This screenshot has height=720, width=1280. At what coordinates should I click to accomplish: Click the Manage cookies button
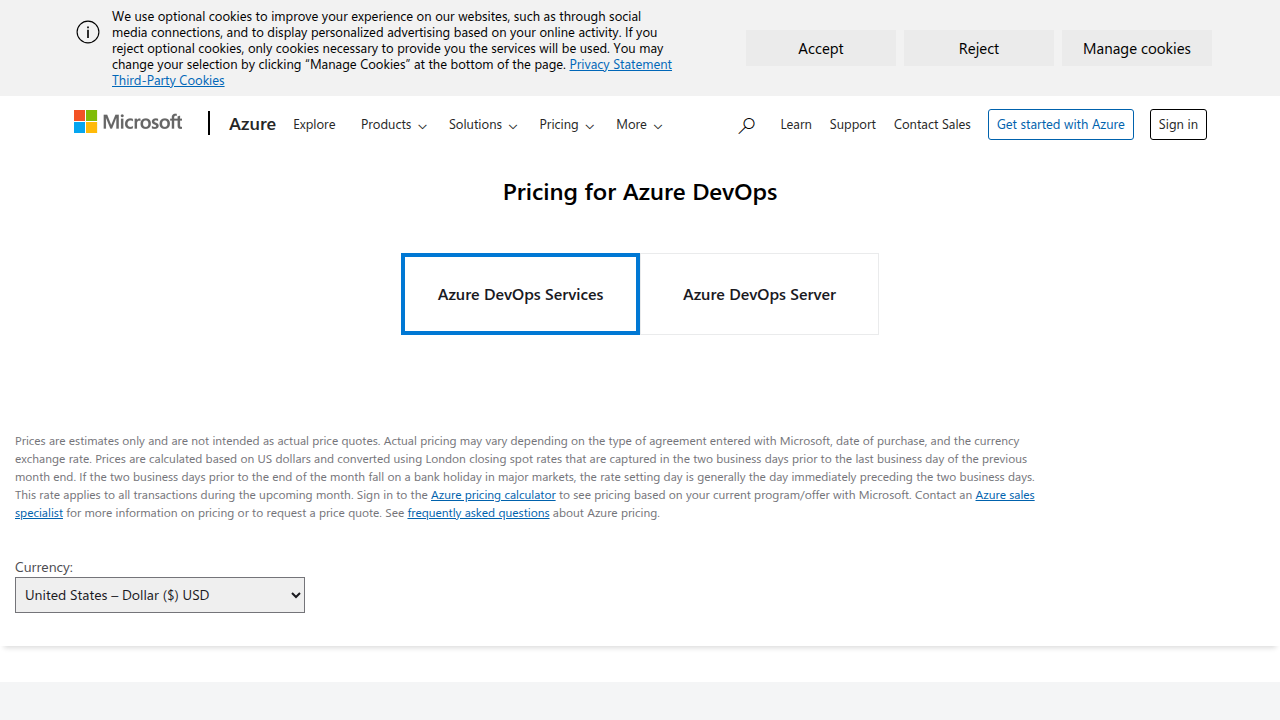pos(1137,48)
